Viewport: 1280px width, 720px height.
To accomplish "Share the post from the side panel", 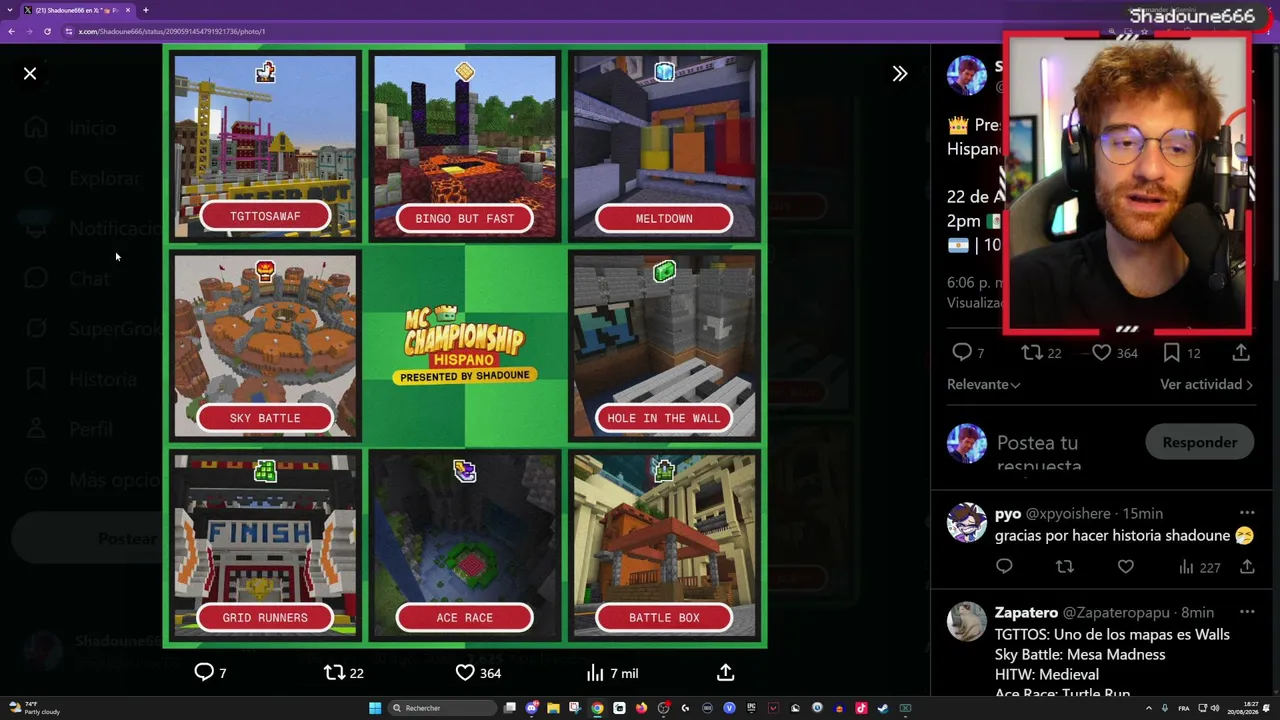I will tap(1241, 352).
